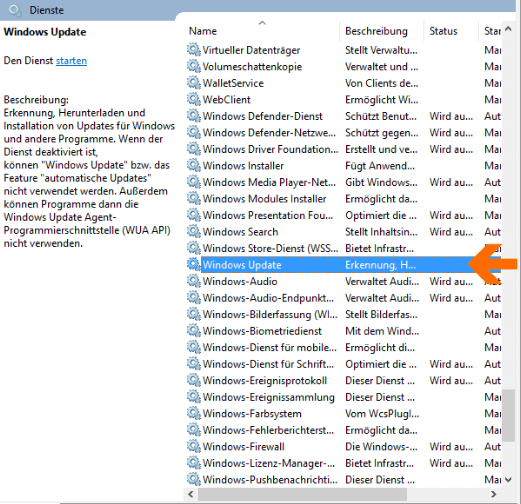The image size is (521, 504).
Task: Click gear icon beside Windows Presentation Fou...
Action: click(x=193, y=215)
